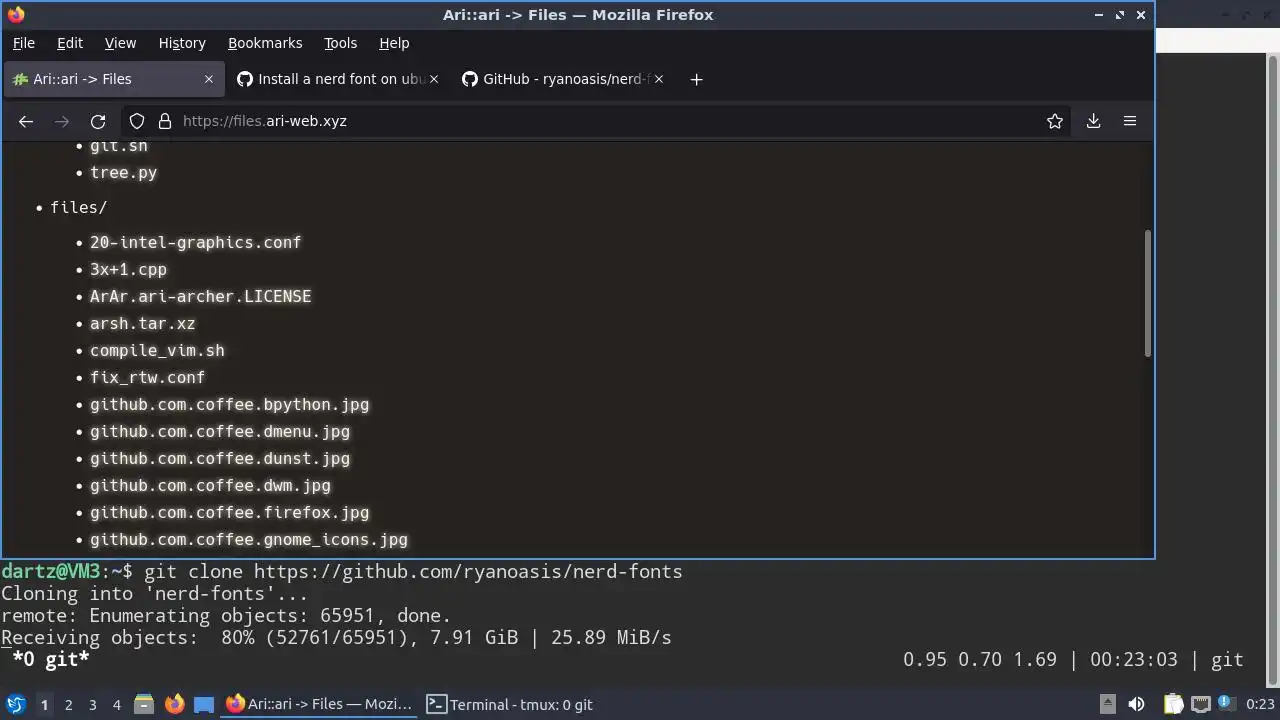Open the Firefox downloads panel
Viewport: 1280px width, 720px height.
pyautogui.click(x=1093, y=121)
